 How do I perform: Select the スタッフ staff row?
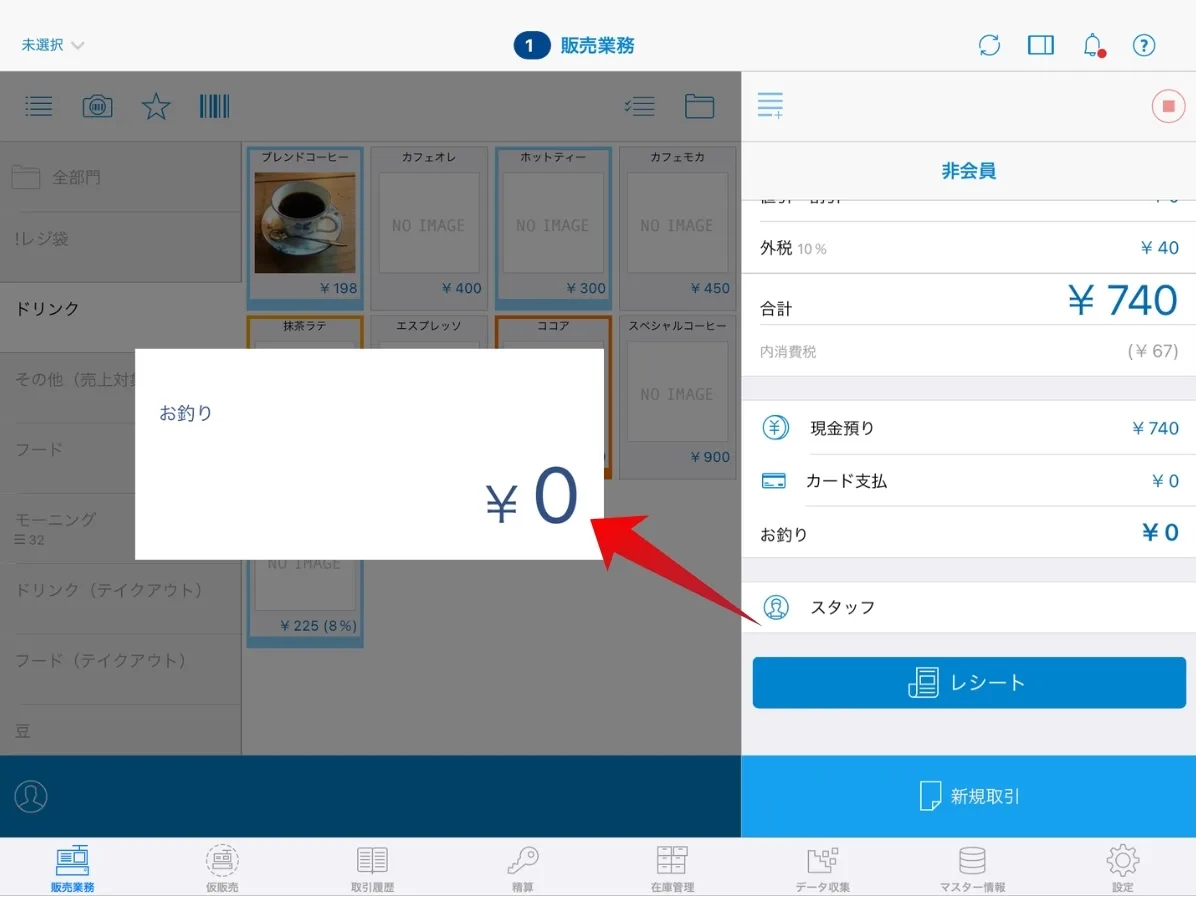(968, 607)
